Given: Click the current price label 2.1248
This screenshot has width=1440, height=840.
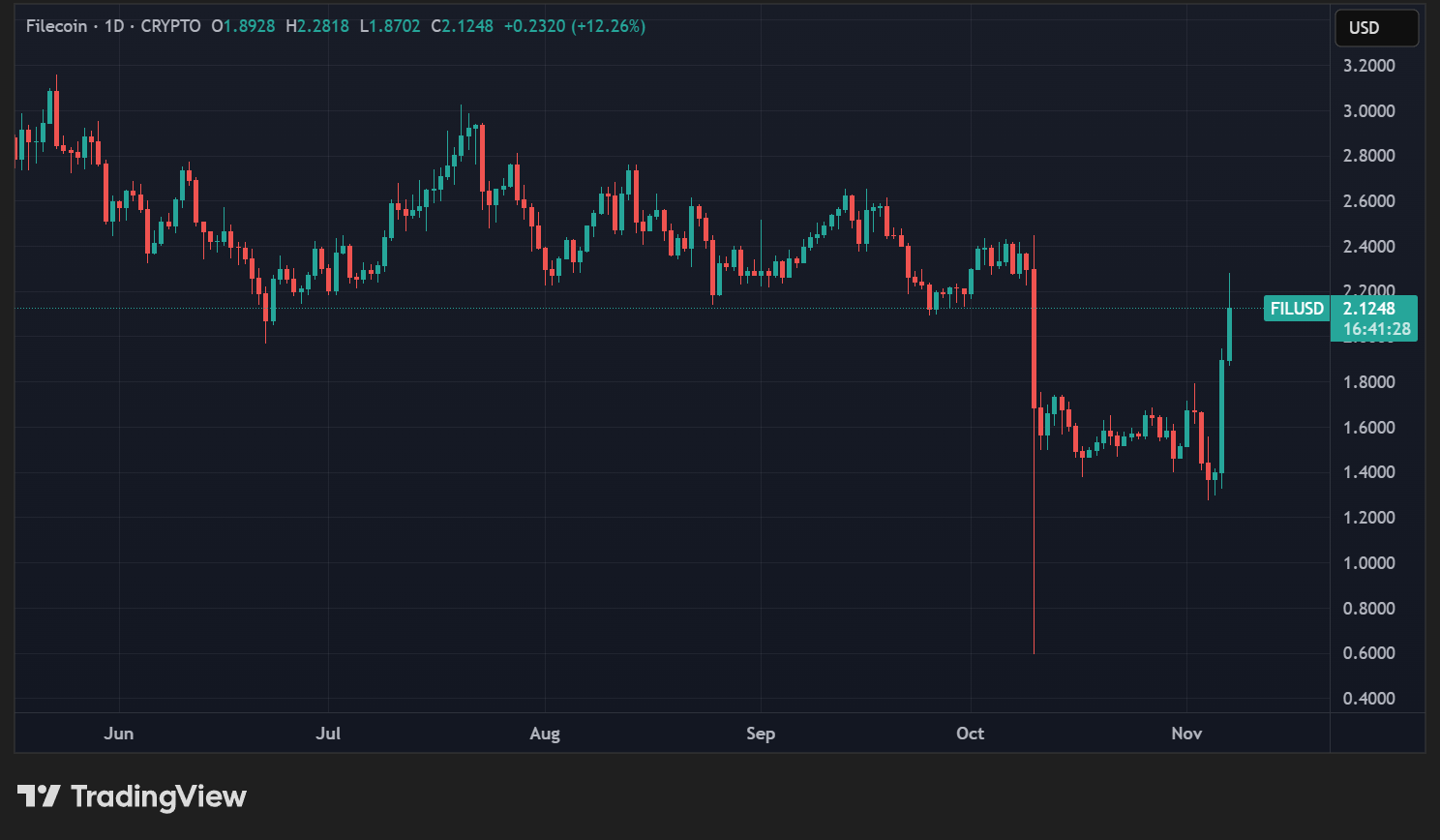Looking at the screenshot, I should point(1368,309).
